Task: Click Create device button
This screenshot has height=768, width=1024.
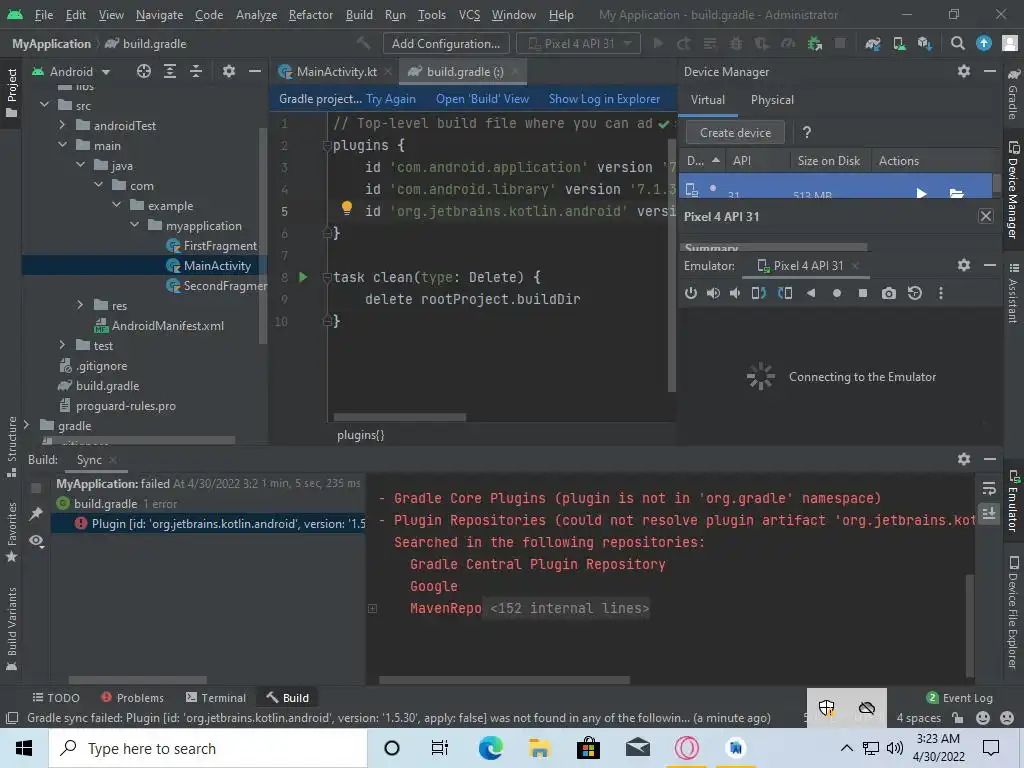Action: [735, 133]
